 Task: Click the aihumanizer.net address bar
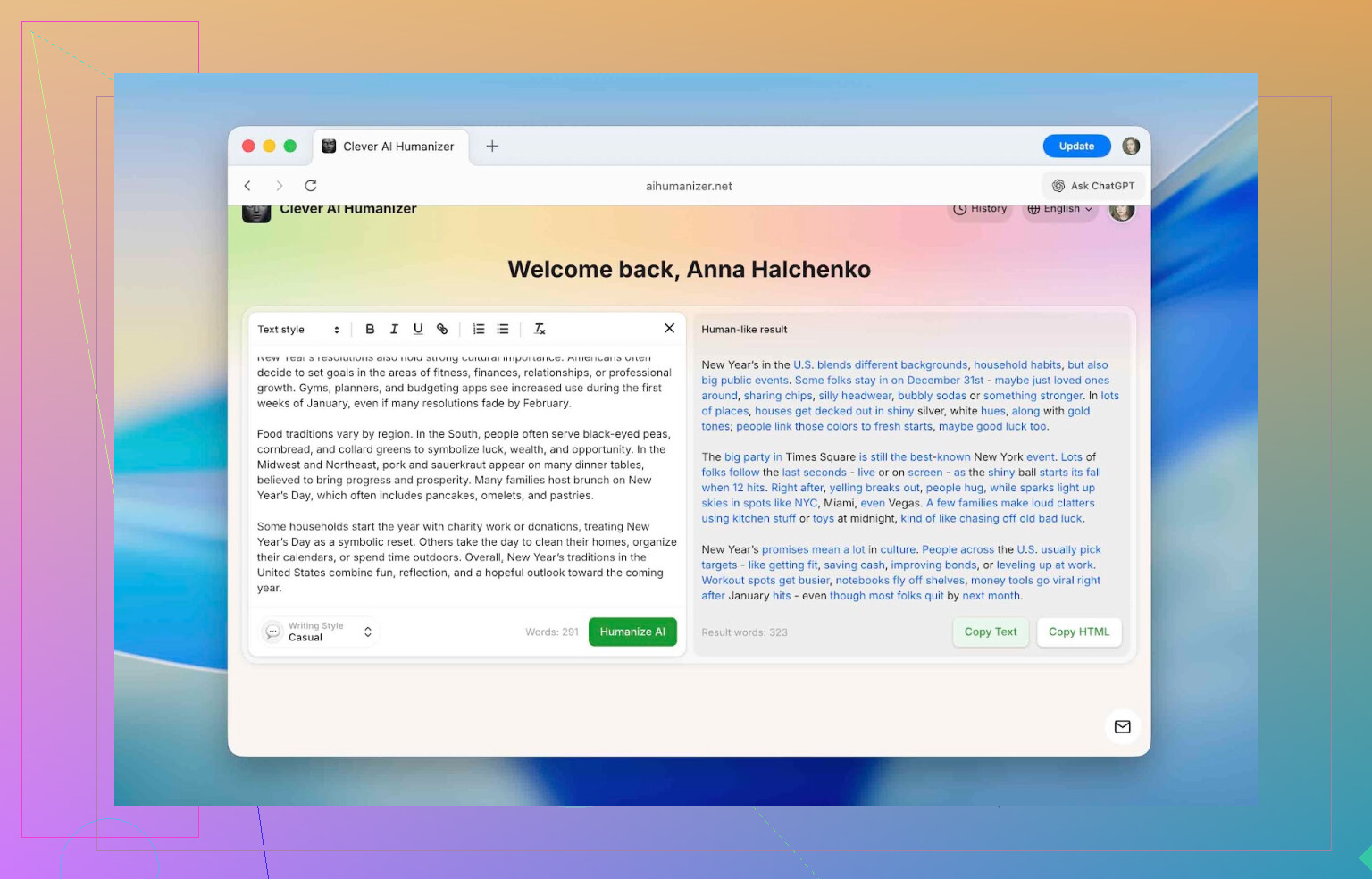pos(688,186)
